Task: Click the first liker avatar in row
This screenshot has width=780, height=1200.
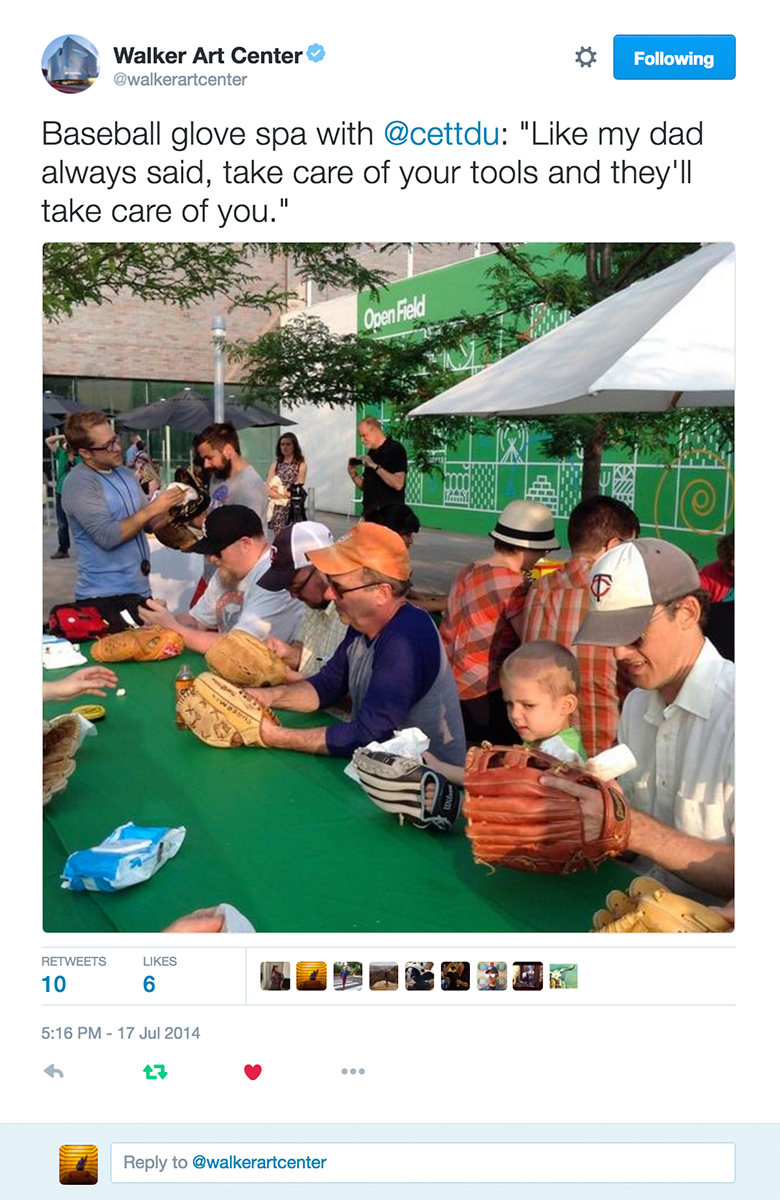Action: [275, 976]
